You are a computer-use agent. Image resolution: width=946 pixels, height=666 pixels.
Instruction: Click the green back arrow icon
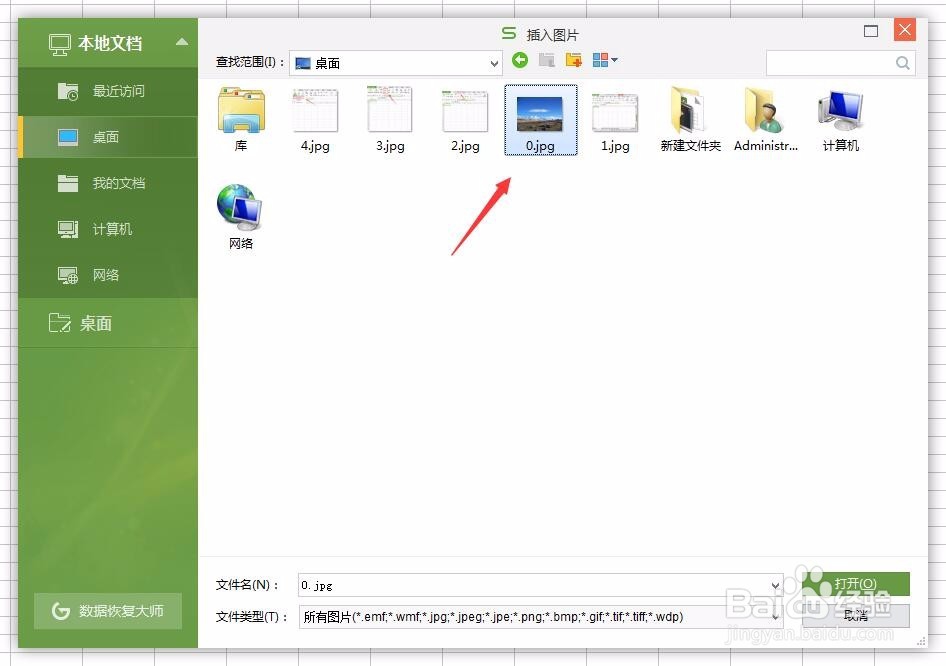pyautogui.click(x=519, y=60)
